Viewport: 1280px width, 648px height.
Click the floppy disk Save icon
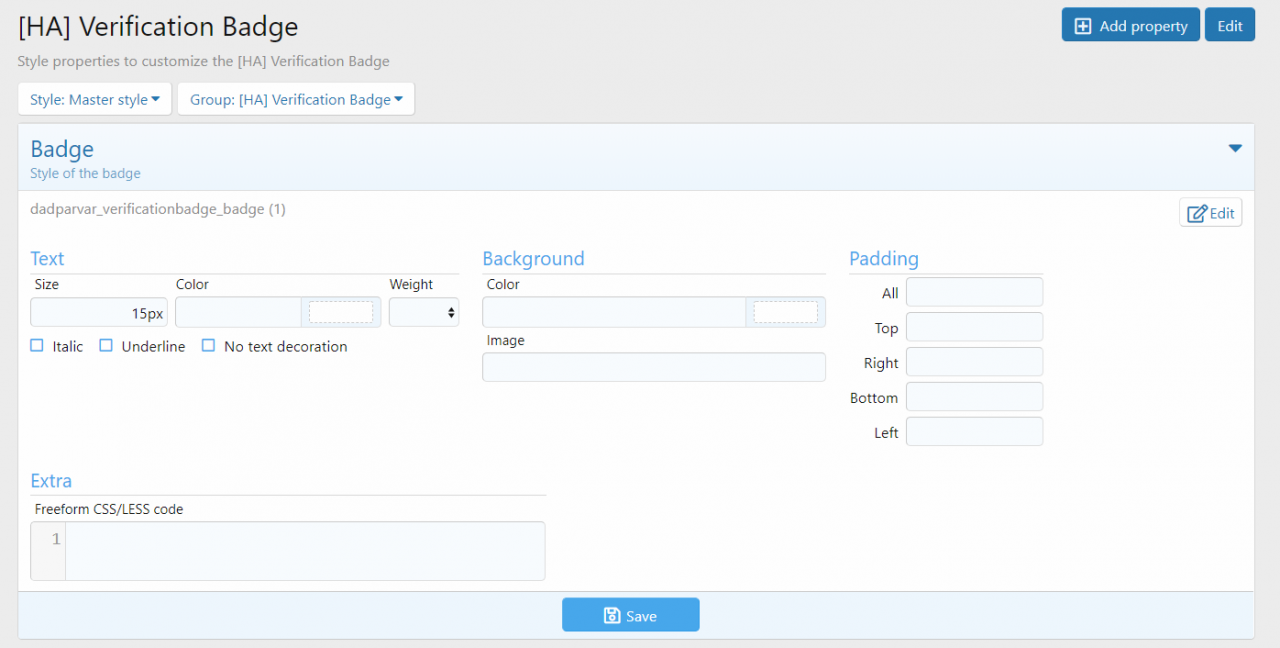(x=612, y=616)
